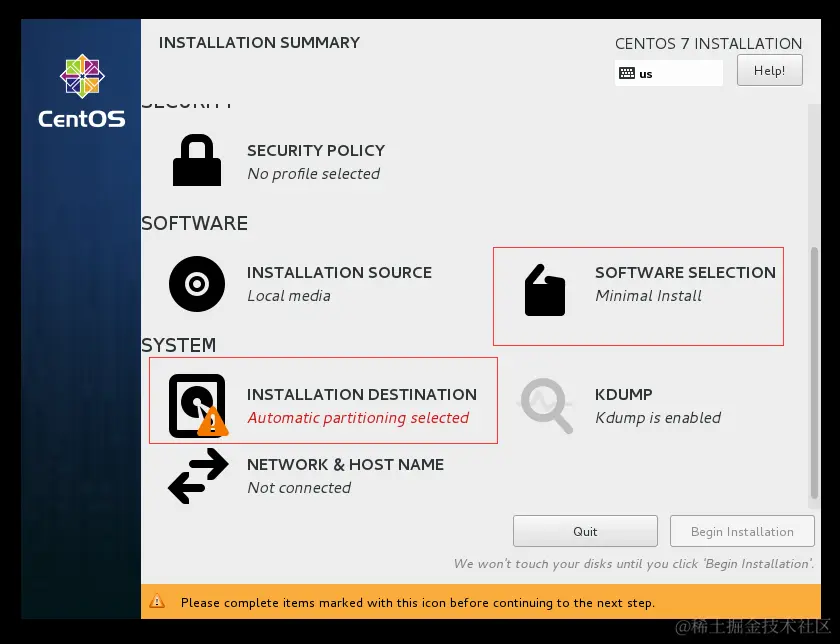Click 'Automatic partitioning selected' warning text
This screenshot has width=840, height=644.
tap(358, 418)
